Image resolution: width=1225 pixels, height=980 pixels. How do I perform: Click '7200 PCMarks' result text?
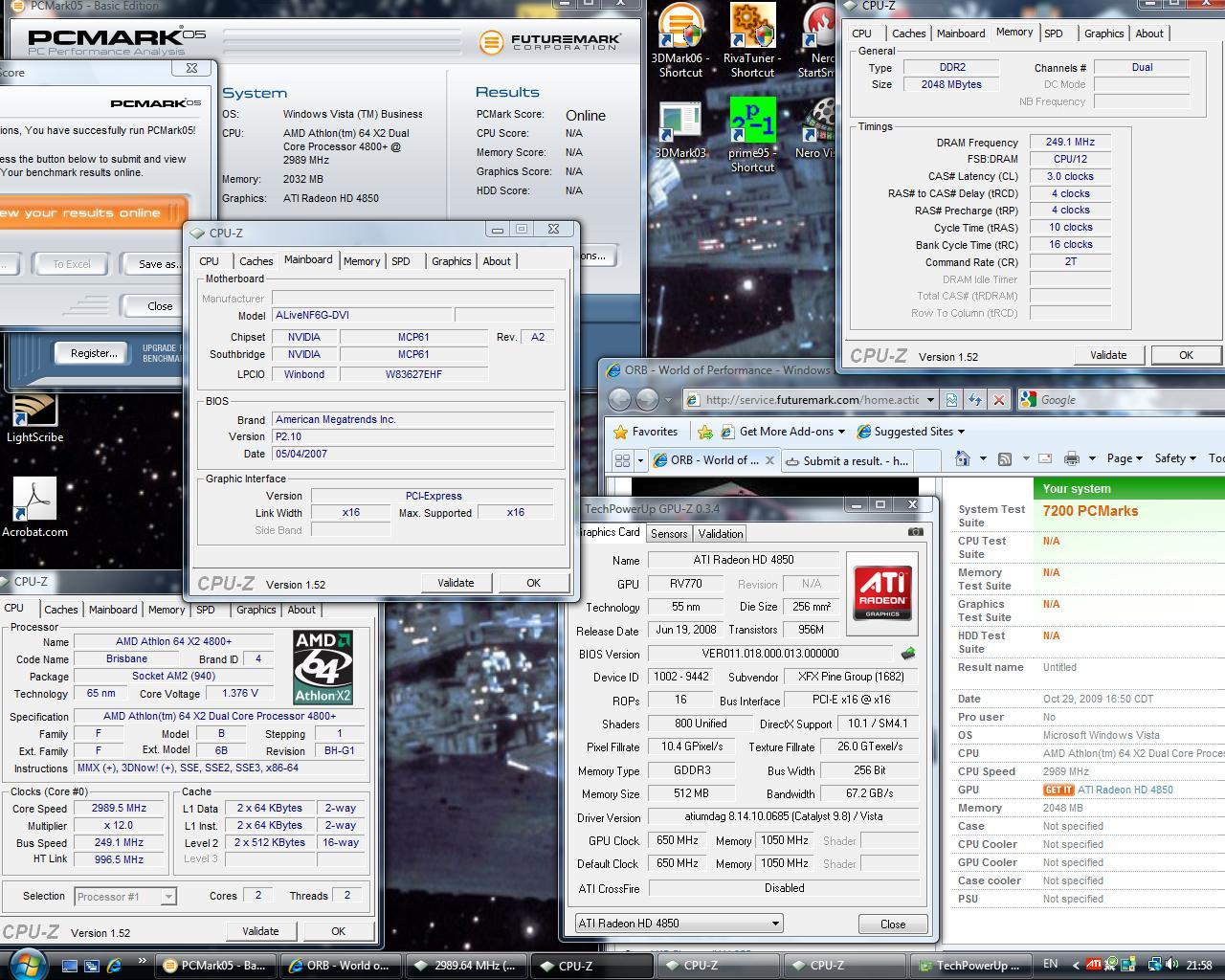(x=1090, y=511)
